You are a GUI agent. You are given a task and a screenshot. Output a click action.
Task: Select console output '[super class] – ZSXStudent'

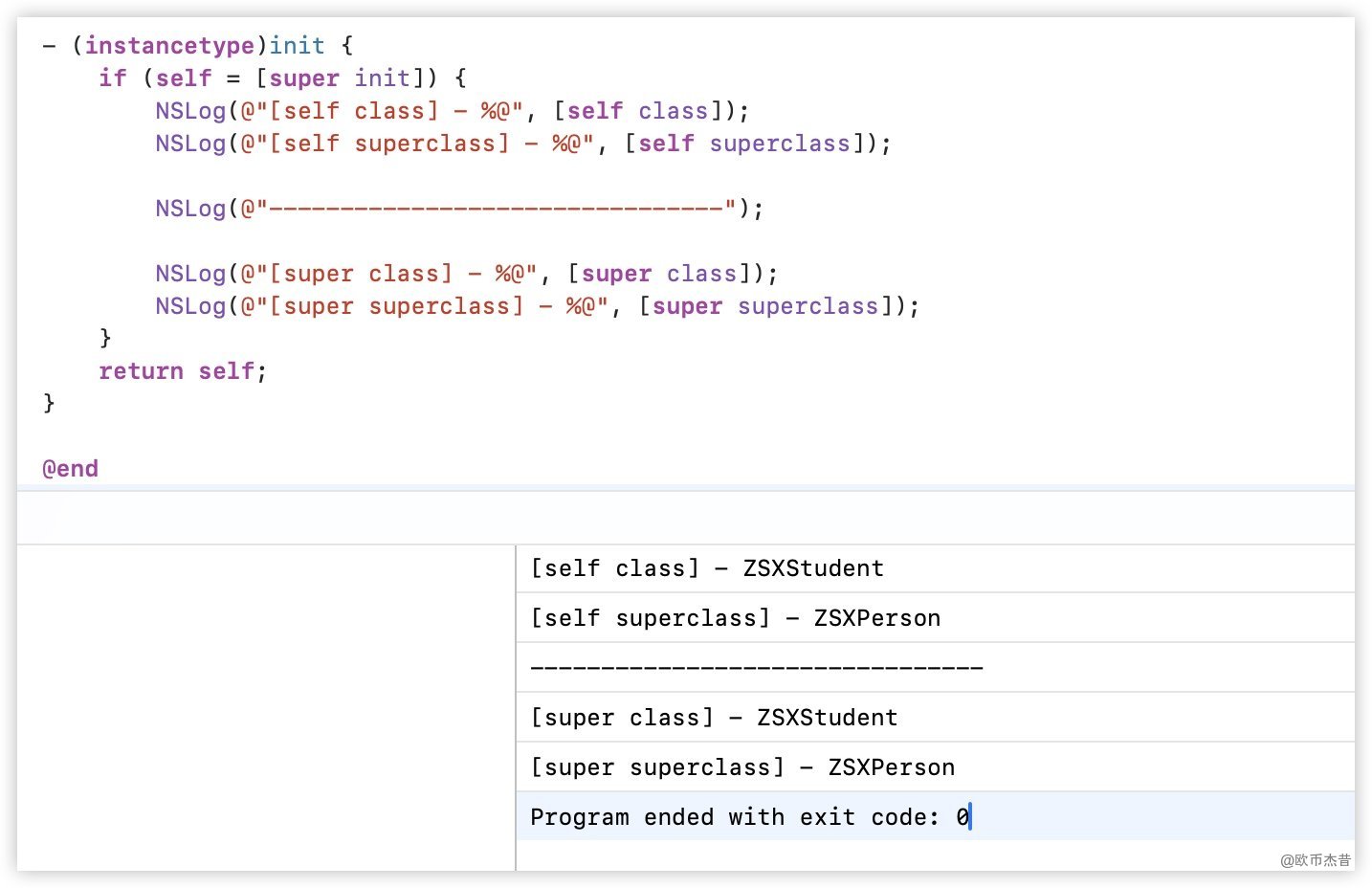point(714,718)
